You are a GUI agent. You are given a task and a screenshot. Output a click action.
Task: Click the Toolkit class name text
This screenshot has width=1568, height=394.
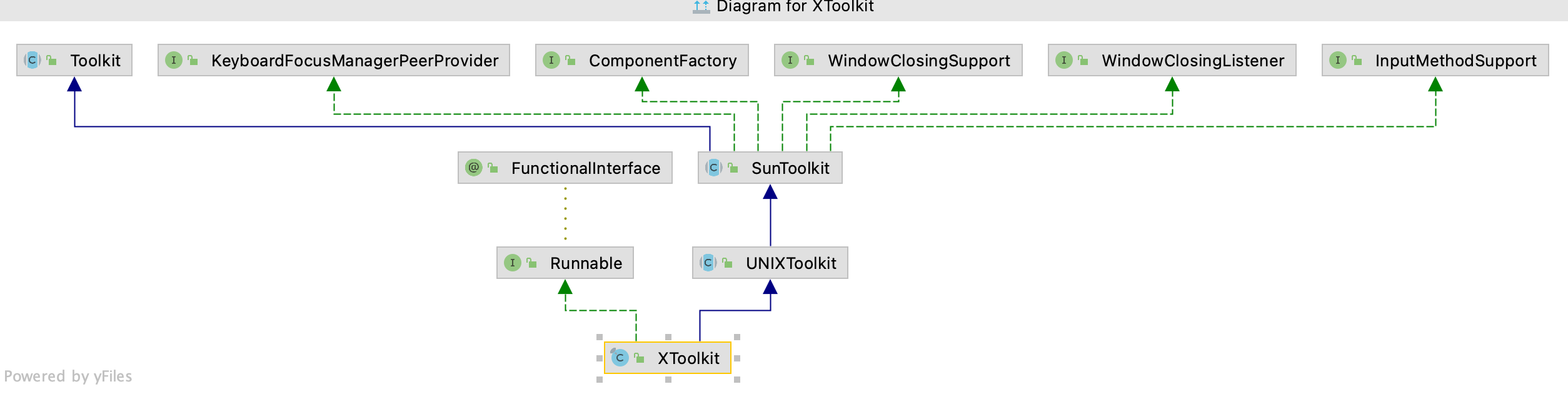[x=95, y=61]
